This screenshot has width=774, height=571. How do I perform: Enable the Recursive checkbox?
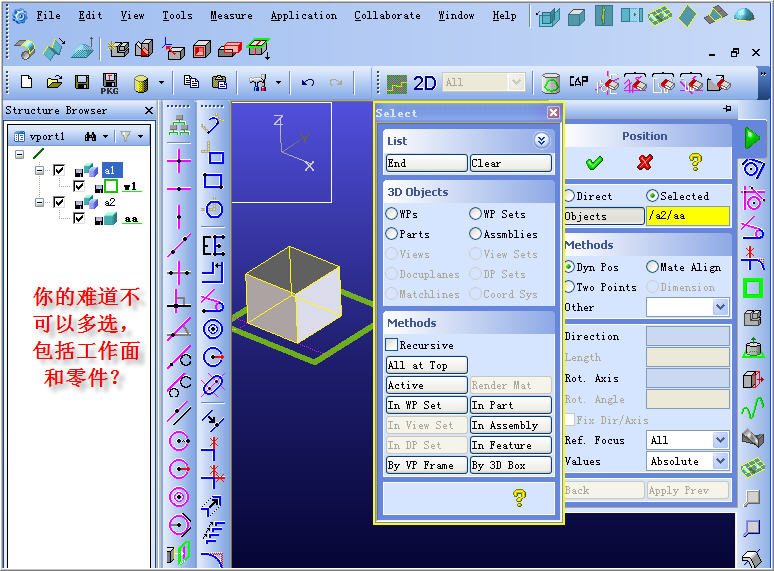point(391,344)
